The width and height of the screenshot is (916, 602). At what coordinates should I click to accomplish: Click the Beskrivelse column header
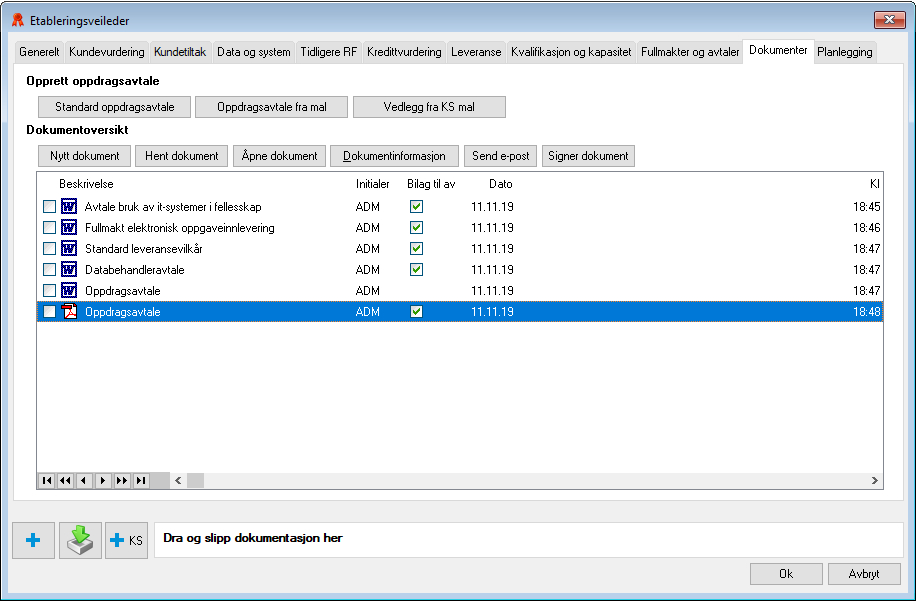(x=86, y=184)
